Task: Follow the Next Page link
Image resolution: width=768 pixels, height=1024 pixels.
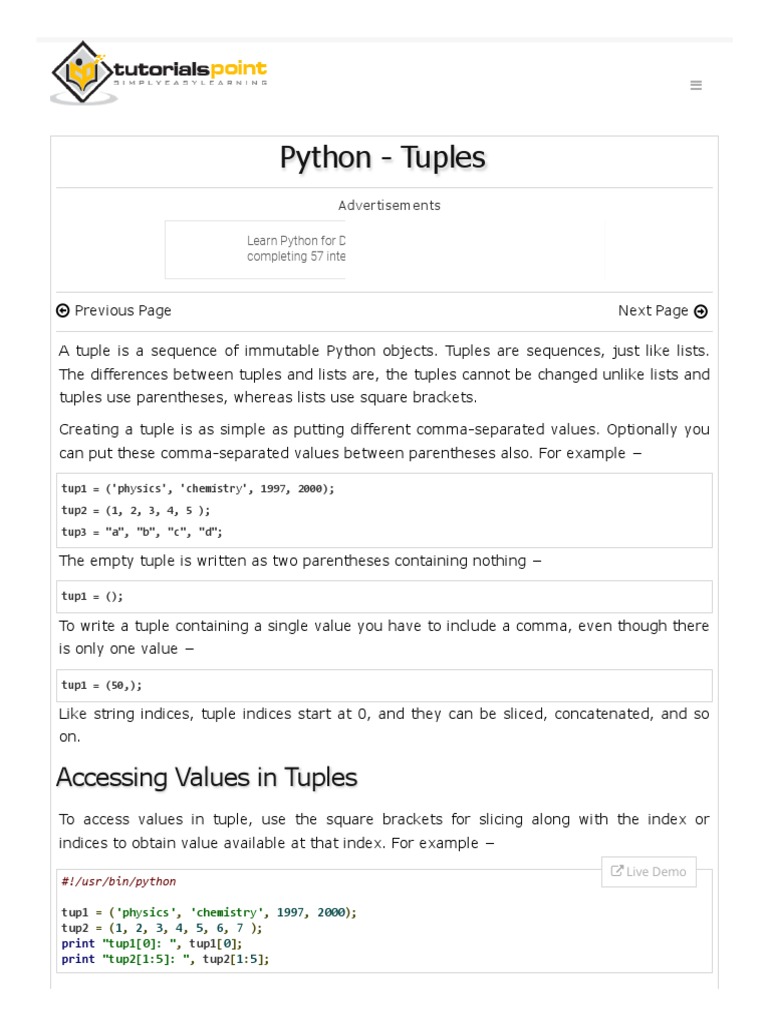Action: coord(653,311)
